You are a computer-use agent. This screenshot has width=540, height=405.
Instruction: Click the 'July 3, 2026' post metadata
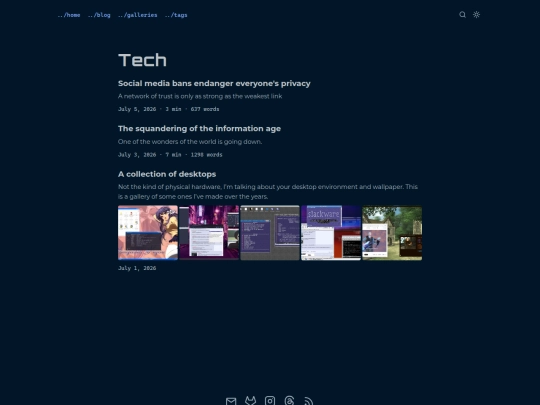170,155
